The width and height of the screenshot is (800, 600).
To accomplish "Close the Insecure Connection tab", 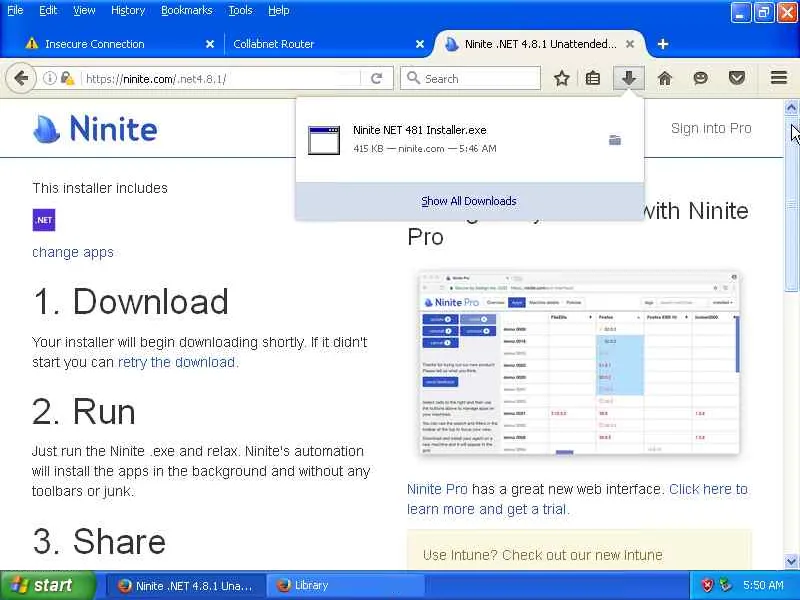I will (x=210, y=44).
